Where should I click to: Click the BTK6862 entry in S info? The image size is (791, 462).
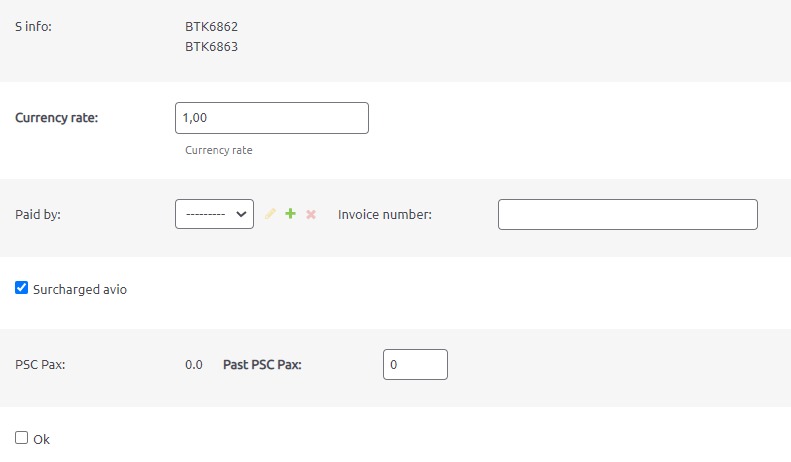pos(211,27)
